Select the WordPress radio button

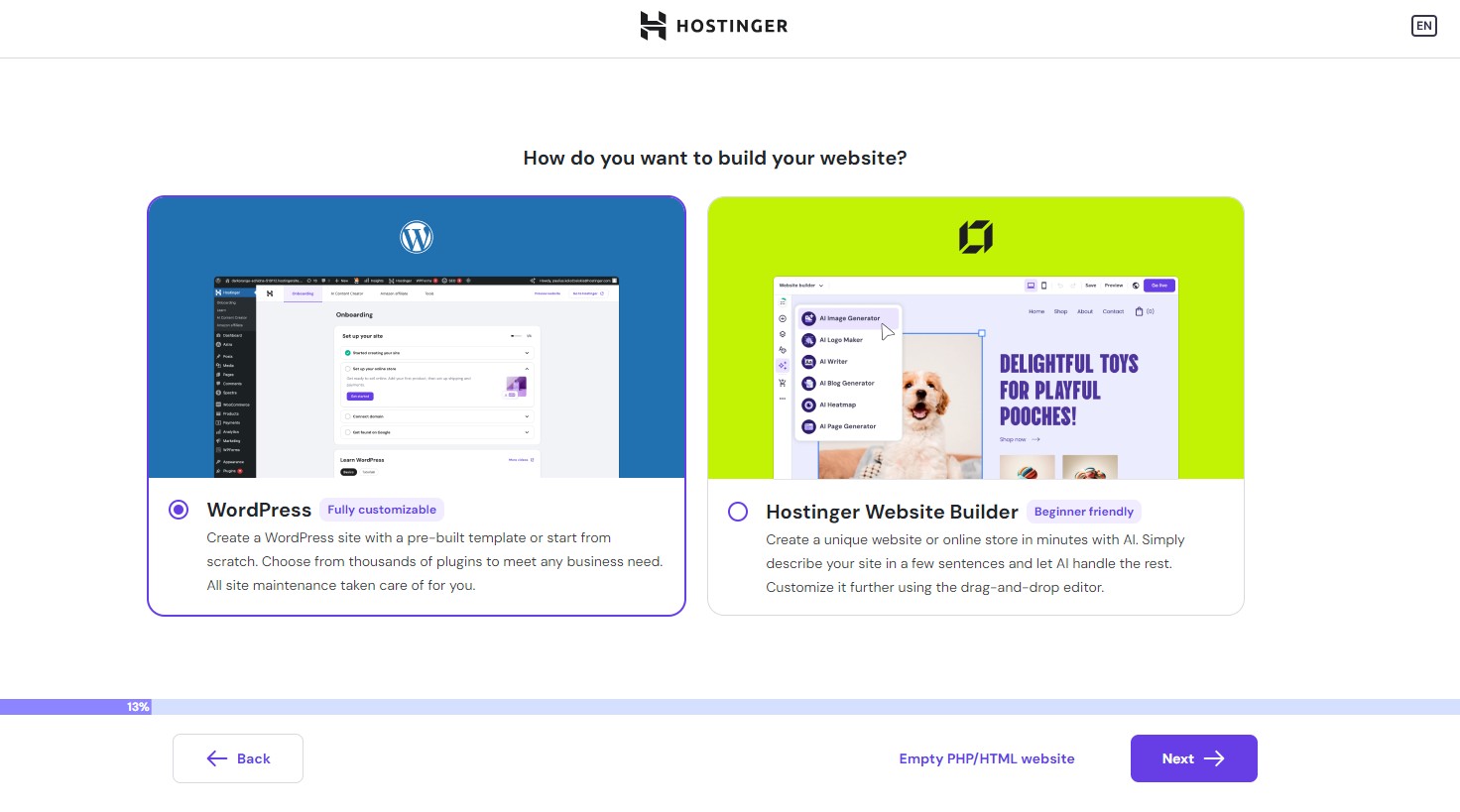179,510
